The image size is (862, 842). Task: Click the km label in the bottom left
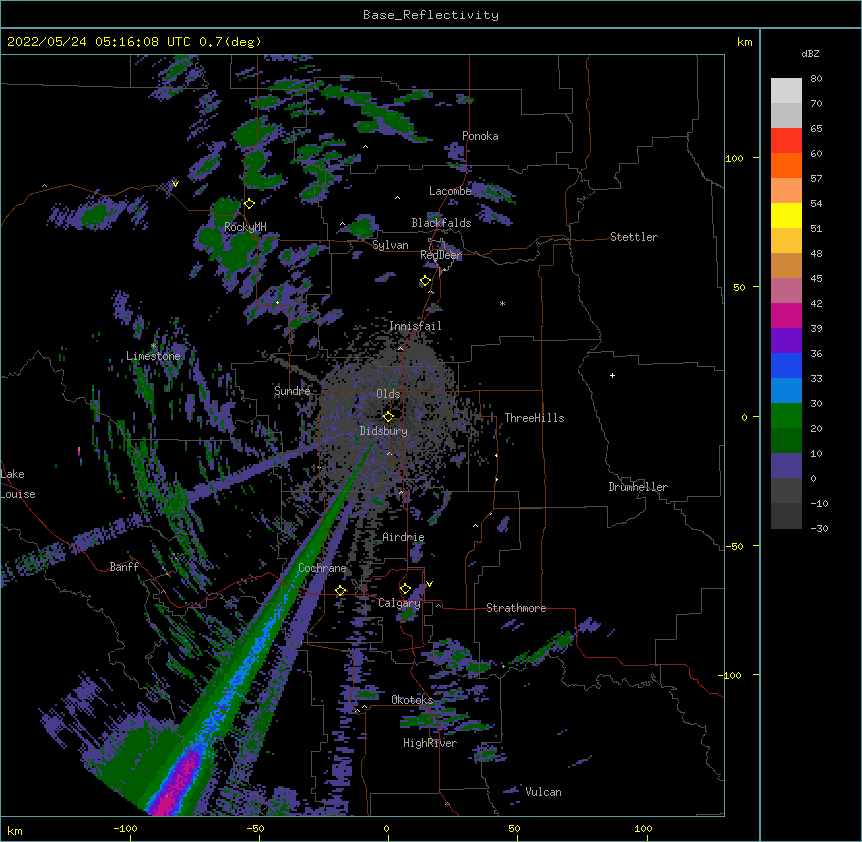(x=15, y=830)
